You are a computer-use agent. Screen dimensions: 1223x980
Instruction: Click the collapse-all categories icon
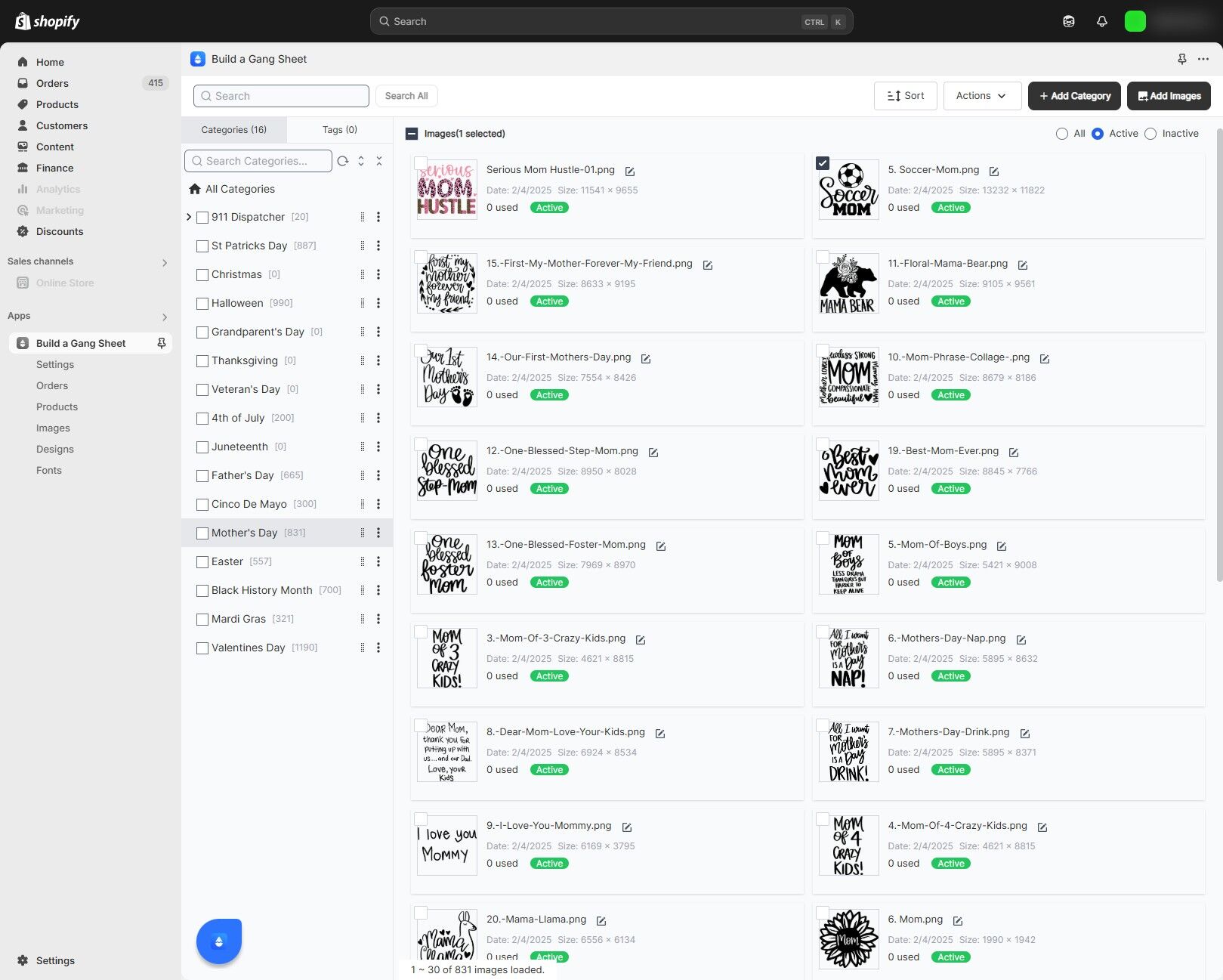tap(379, 161)
